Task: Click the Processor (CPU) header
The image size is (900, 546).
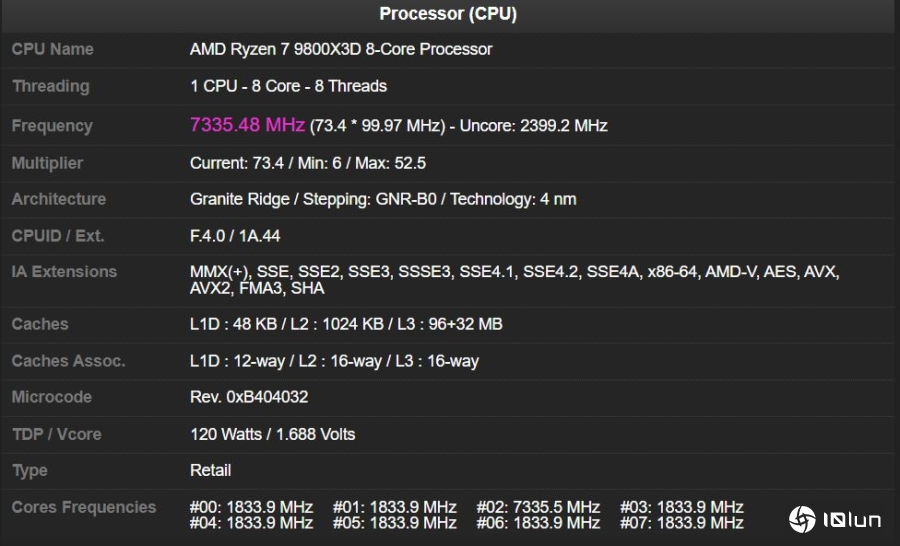Action: (x=448, y=14)
